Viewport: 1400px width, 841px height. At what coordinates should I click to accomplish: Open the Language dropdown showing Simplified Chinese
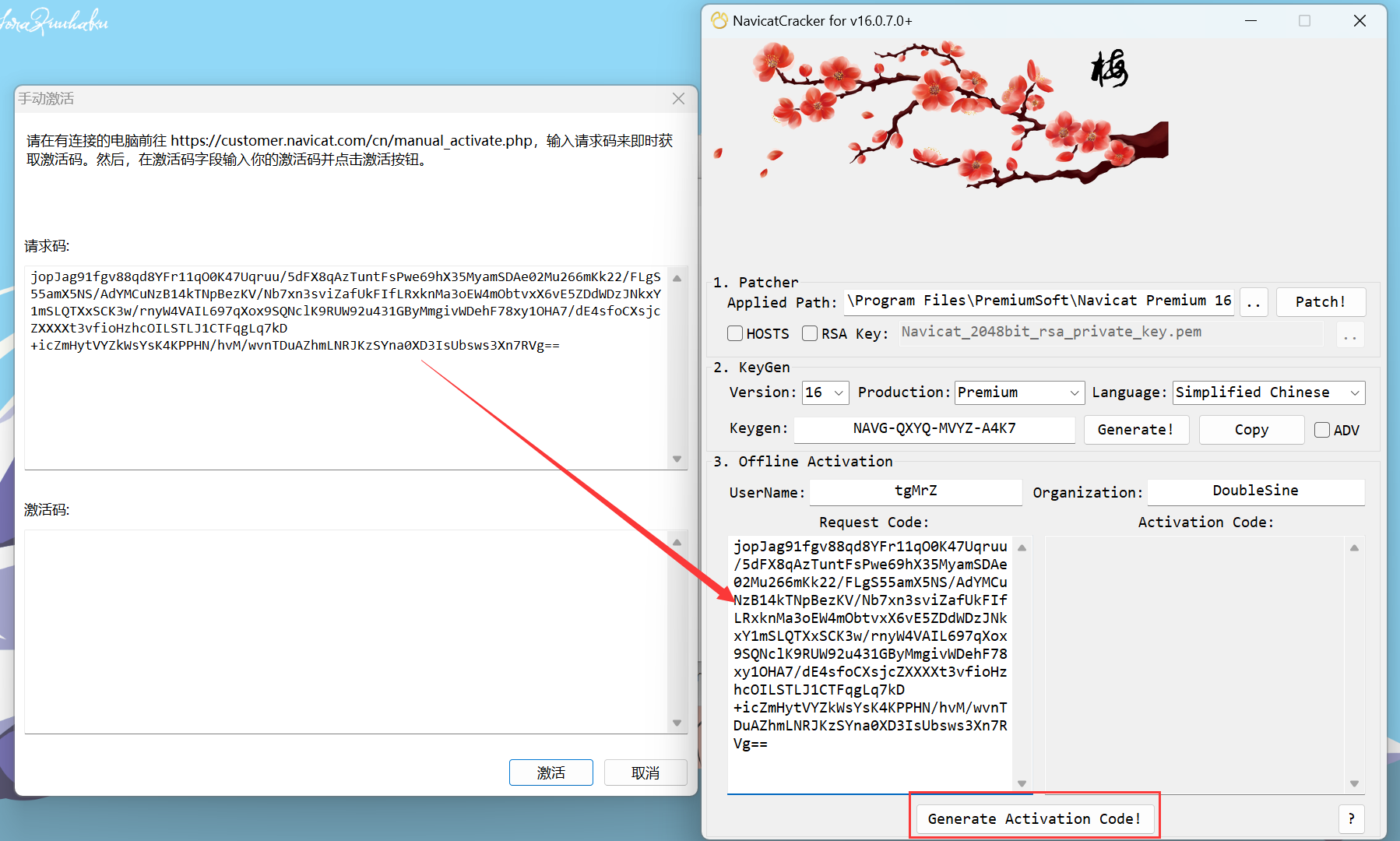[x=1268, y=392]
